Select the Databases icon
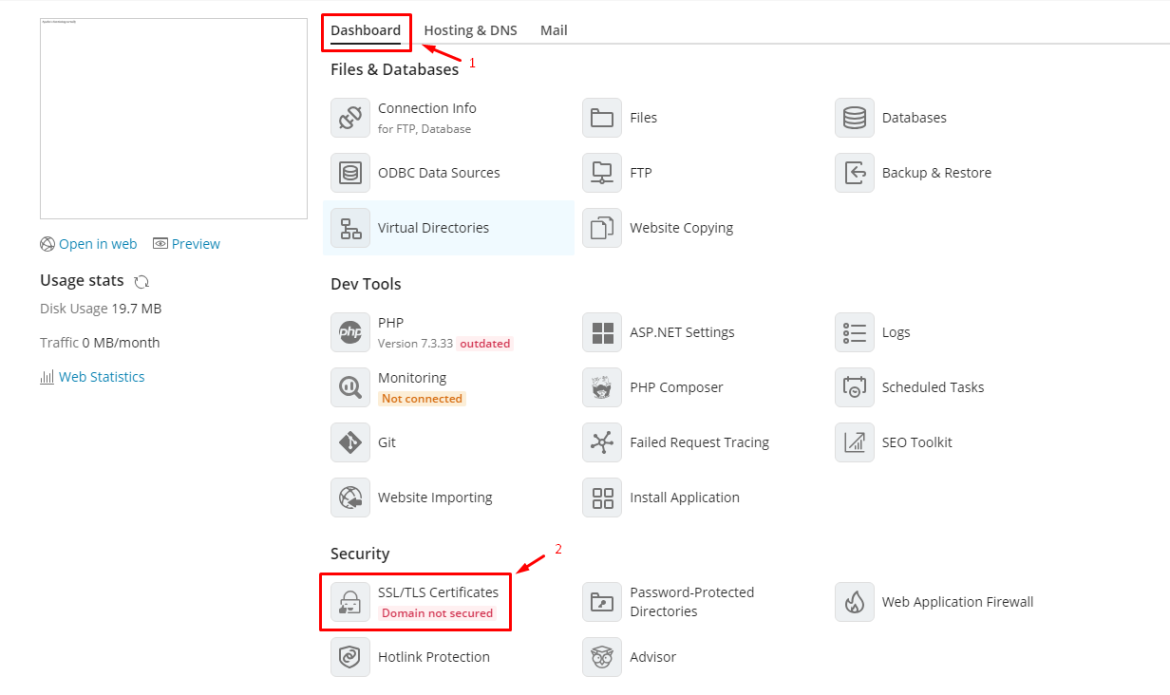Screen dimensions: 1170x695 [854, 117]
